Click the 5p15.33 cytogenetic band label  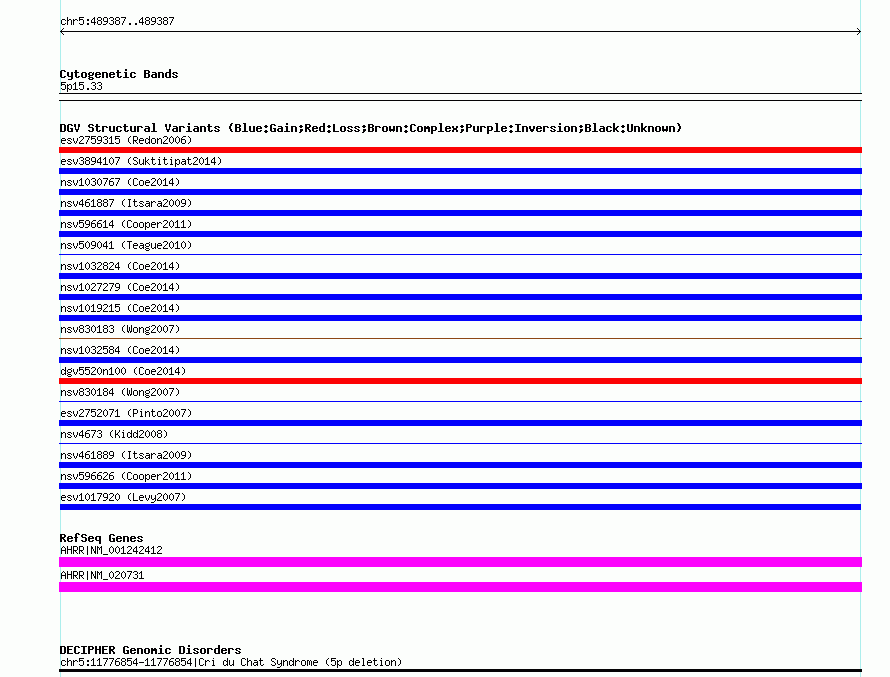[x=81, y=86]
